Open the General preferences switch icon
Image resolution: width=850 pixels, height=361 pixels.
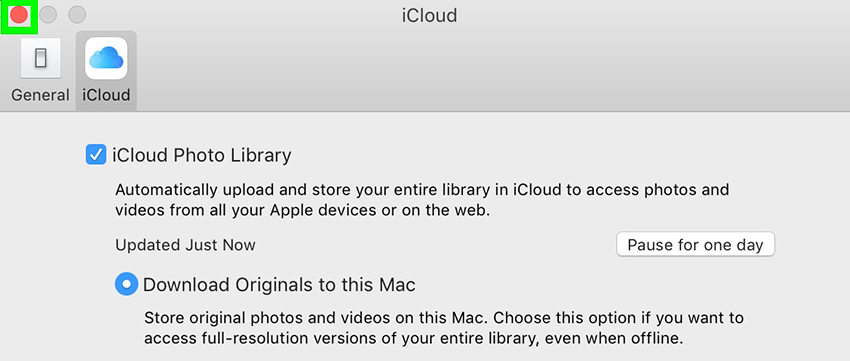[41, 57]
